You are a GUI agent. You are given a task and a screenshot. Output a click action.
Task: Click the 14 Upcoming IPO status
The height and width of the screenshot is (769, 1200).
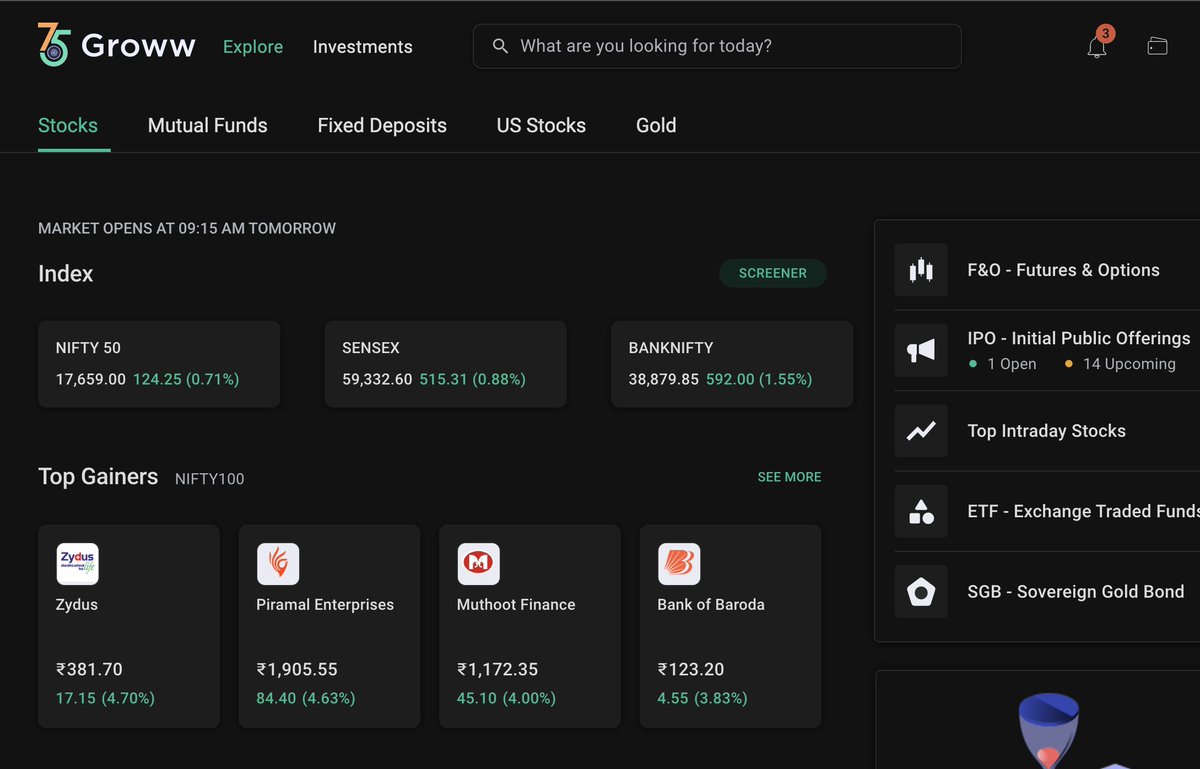tap(1120, 364)
